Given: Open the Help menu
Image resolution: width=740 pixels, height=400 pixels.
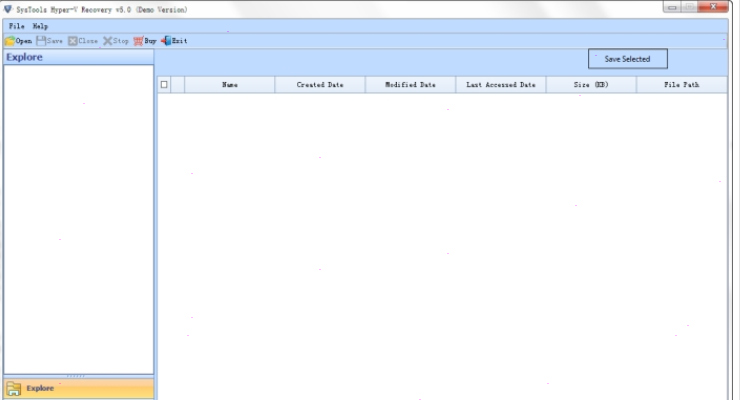Looking at the screenshot, I should 40,26.
